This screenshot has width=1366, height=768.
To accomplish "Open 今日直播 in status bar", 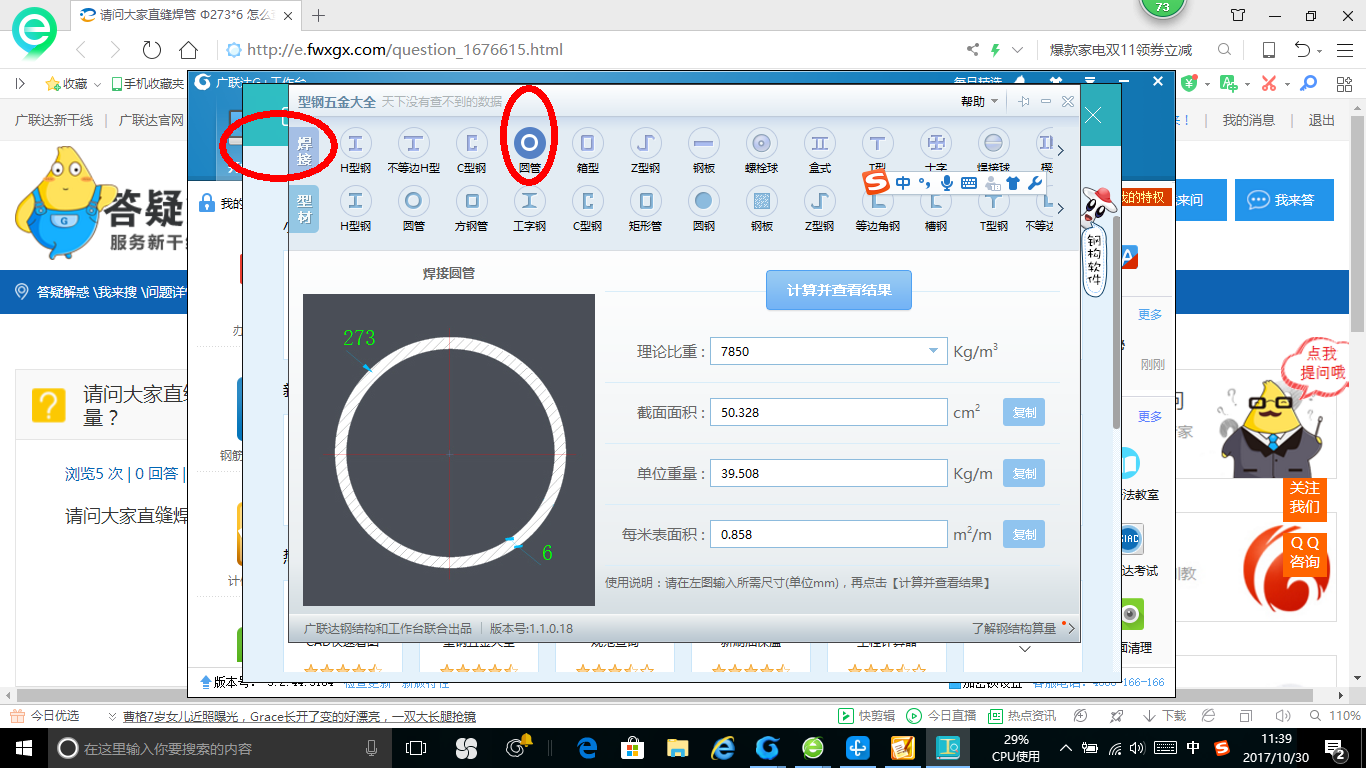I will tap(941, 716).
